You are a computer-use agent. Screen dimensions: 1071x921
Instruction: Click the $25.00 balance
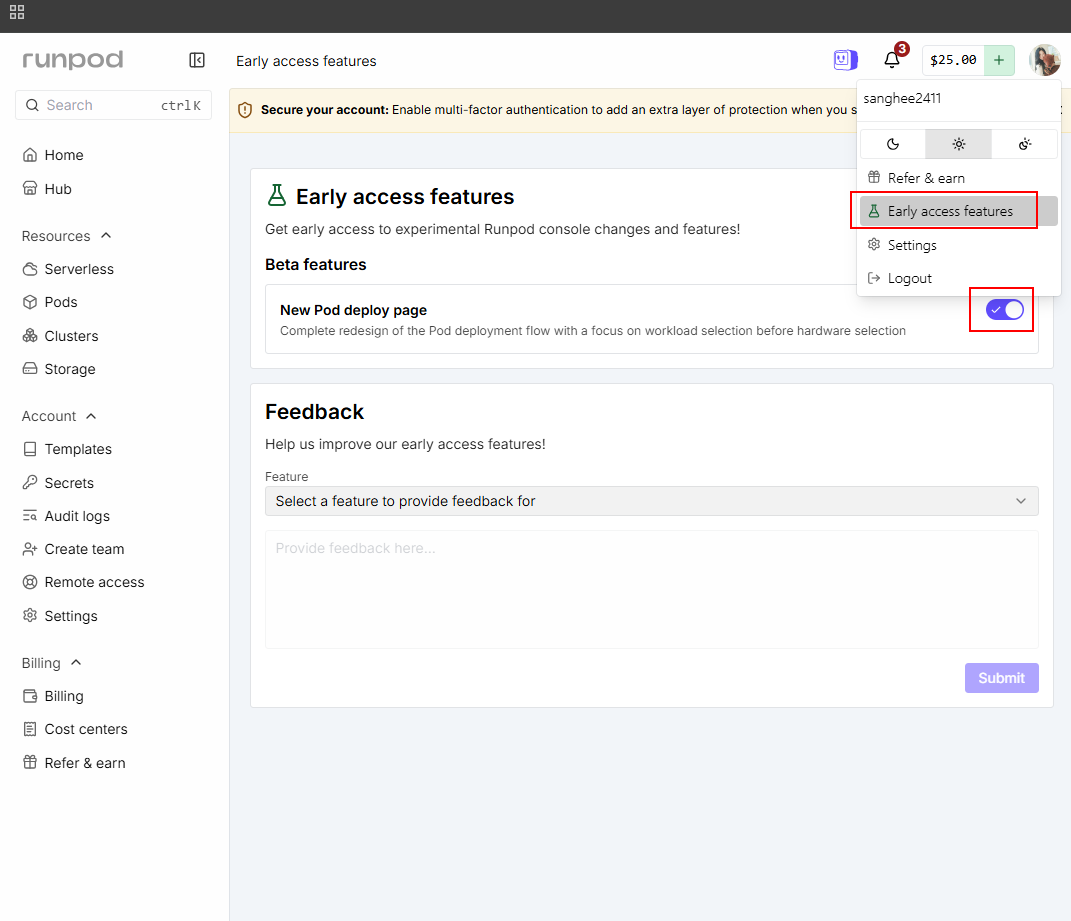click(x=954, y=60)
